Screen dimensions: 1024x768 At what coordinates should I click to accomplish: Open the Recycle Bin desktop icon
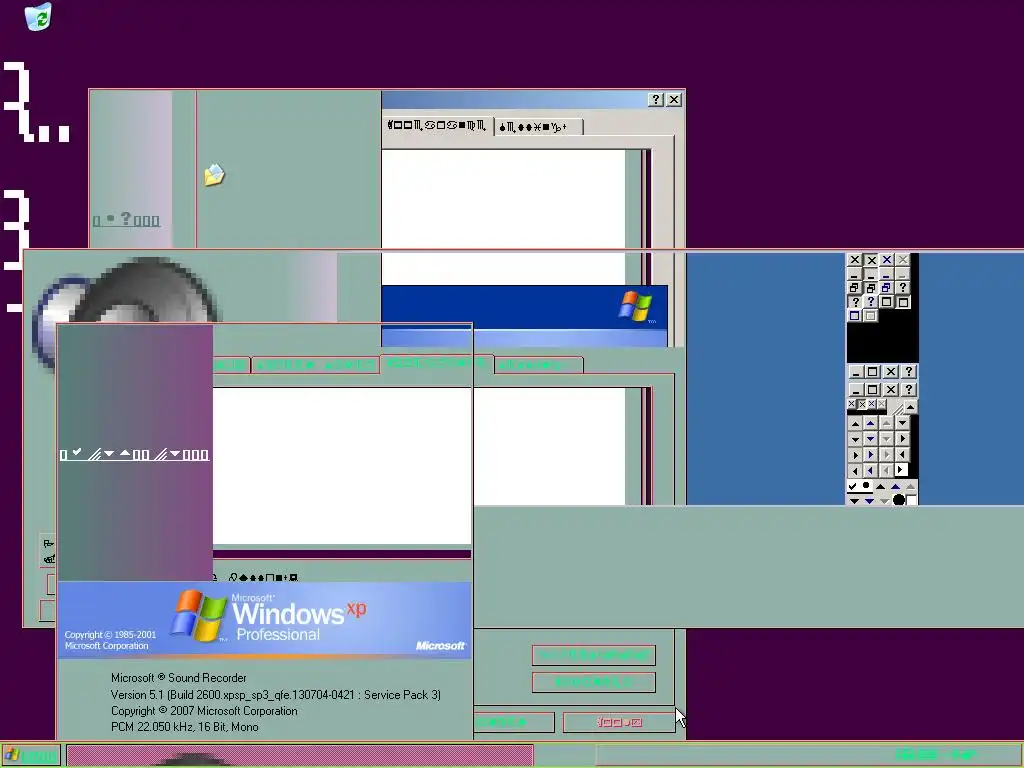[38, 16]
